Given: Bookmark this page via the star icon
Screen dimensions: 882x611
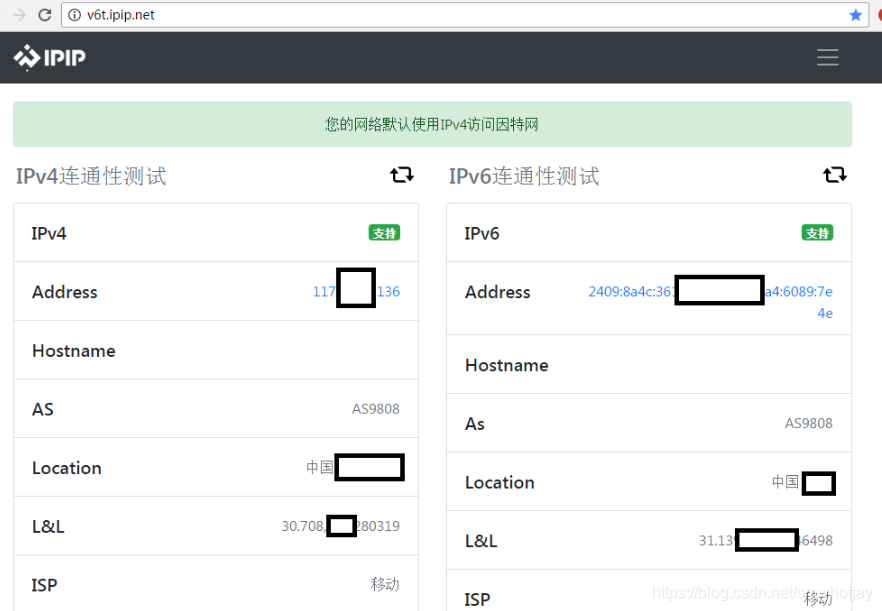Looking at the screenshot, I should [x=855, y=14].
